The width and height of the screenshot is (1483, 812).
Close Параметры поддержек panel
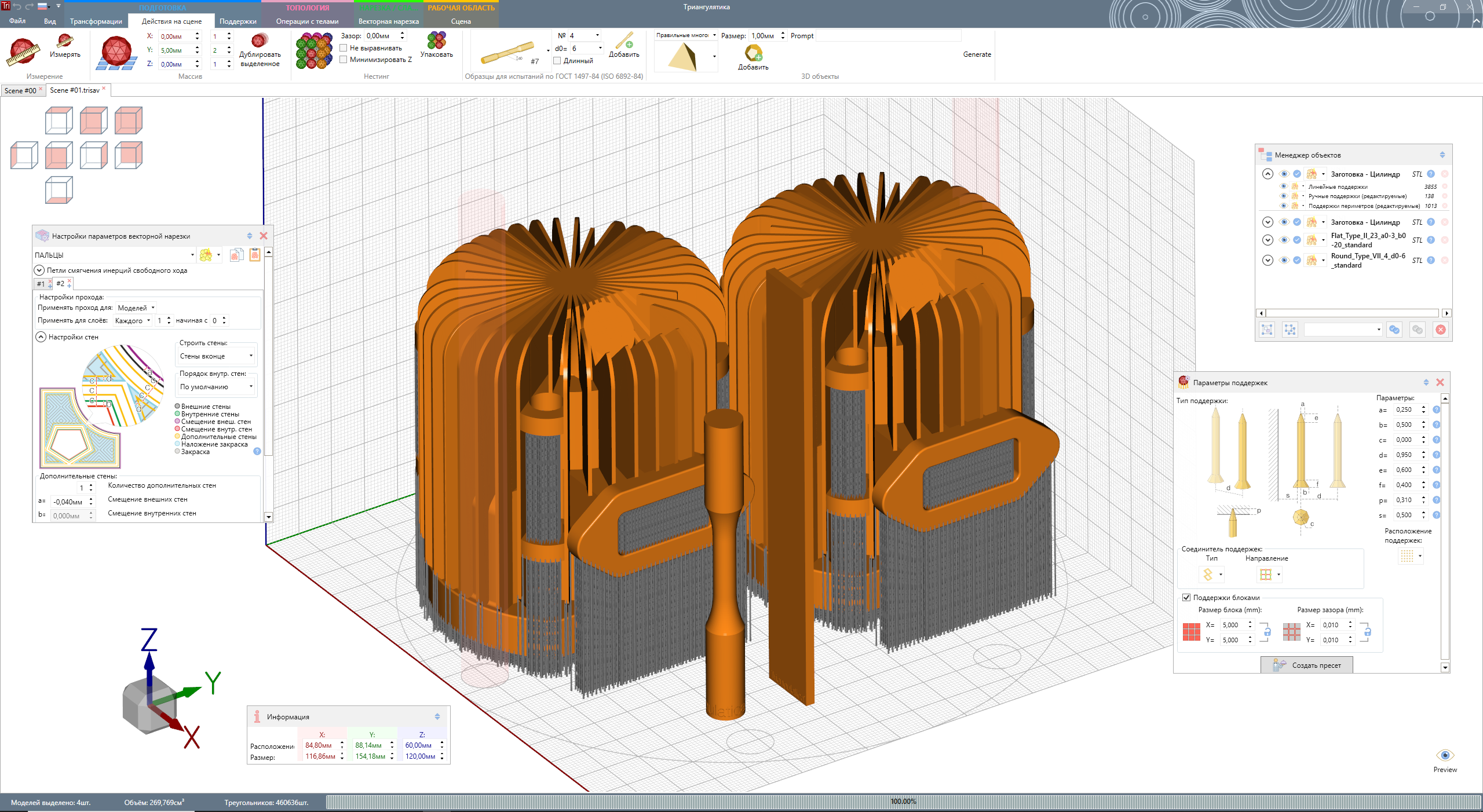click(1440, 382)
